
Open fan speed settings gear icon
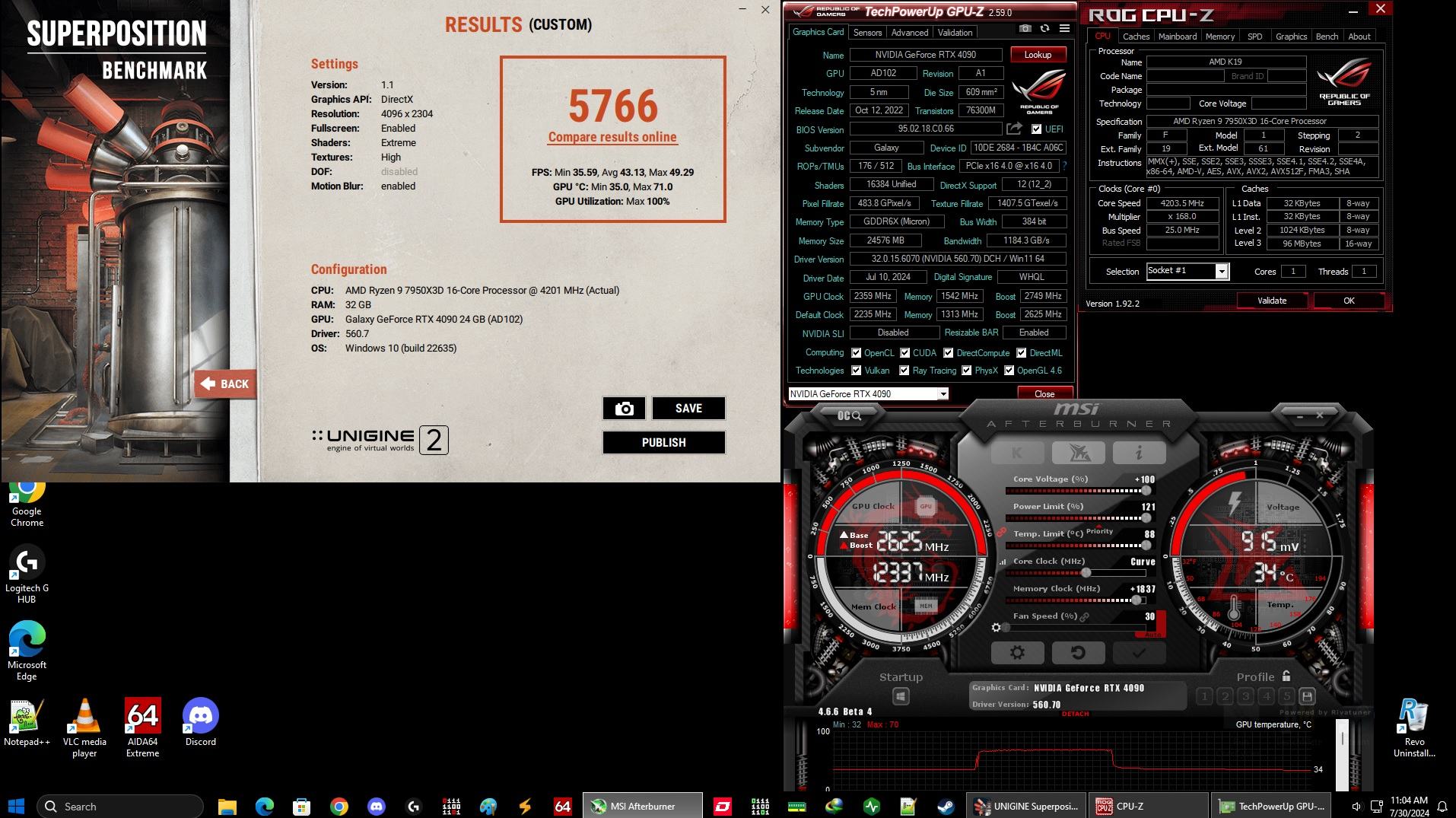pos(996,628)
